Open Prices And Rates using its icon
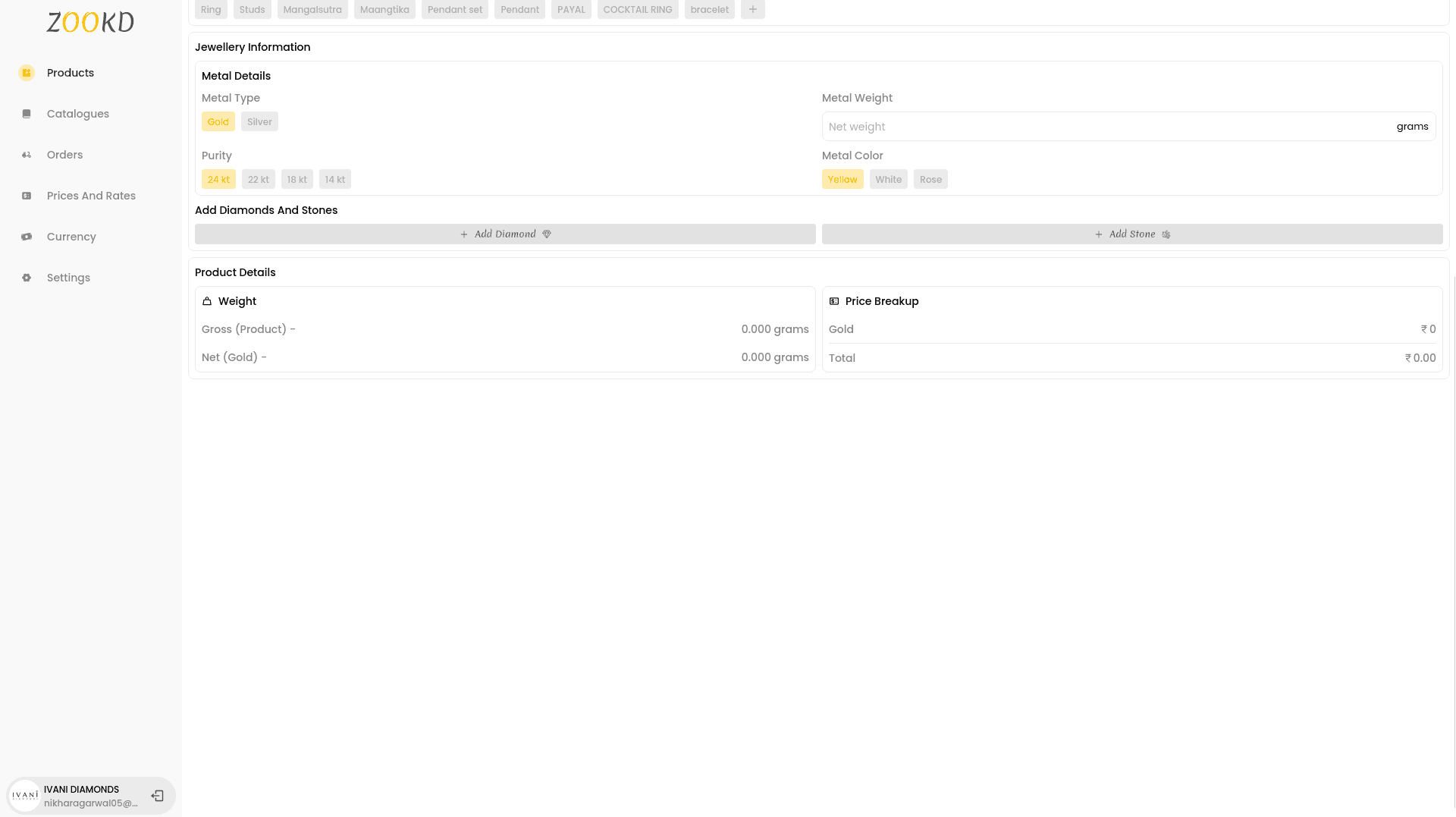 tap(27, 196)
